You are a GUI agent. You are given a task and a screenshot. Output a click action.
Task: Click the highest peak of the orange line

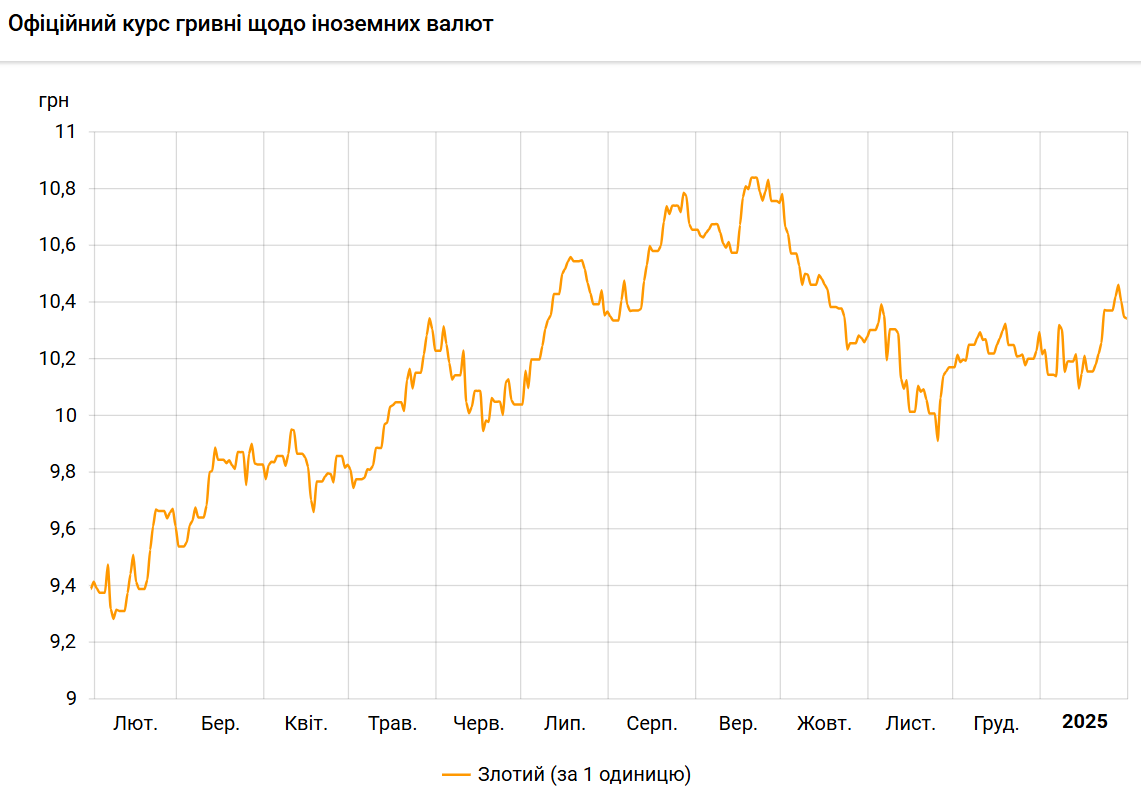754,178
